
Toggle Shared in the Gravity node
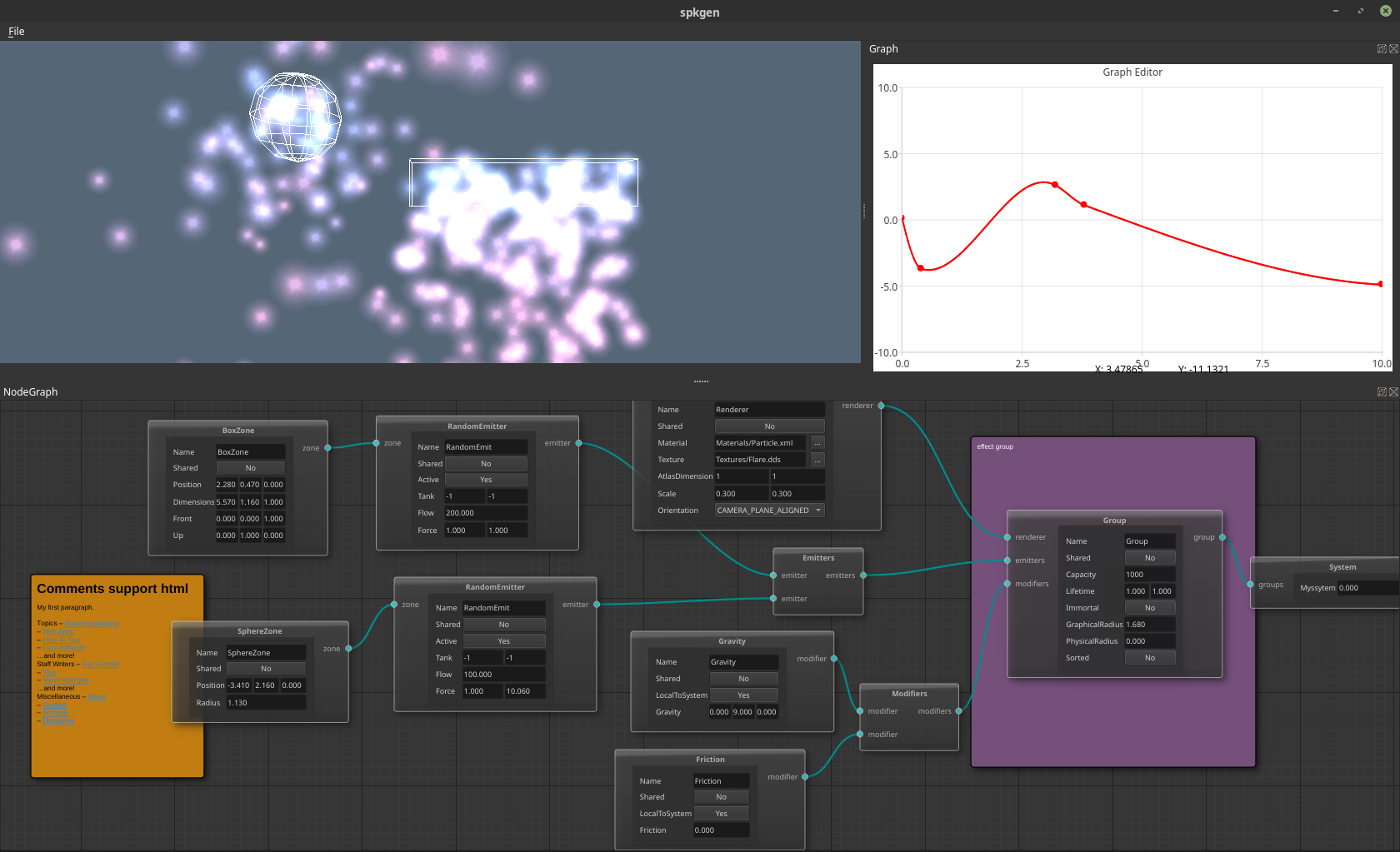point(743,679)
